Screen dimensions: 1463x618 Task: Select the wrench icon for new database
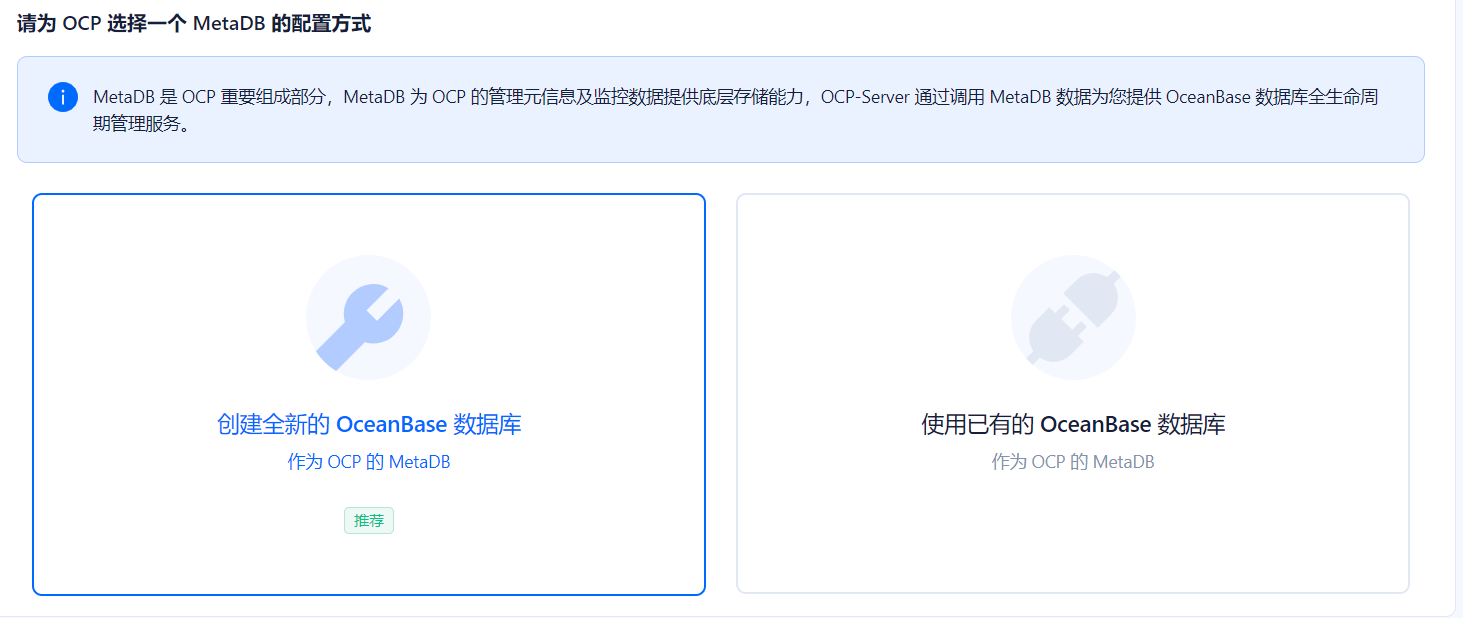click(368, 318)
